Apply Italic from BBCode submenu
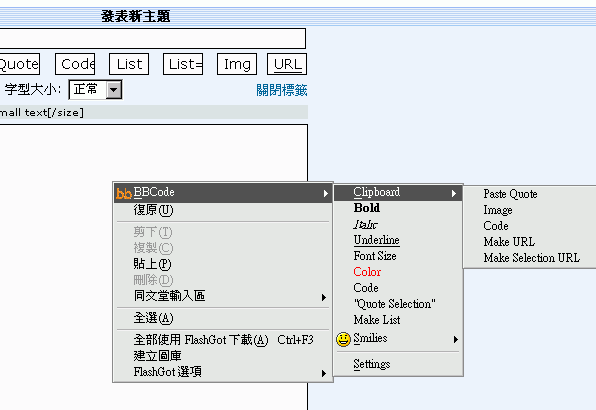596x410 pixels. [x=398, y=224]
